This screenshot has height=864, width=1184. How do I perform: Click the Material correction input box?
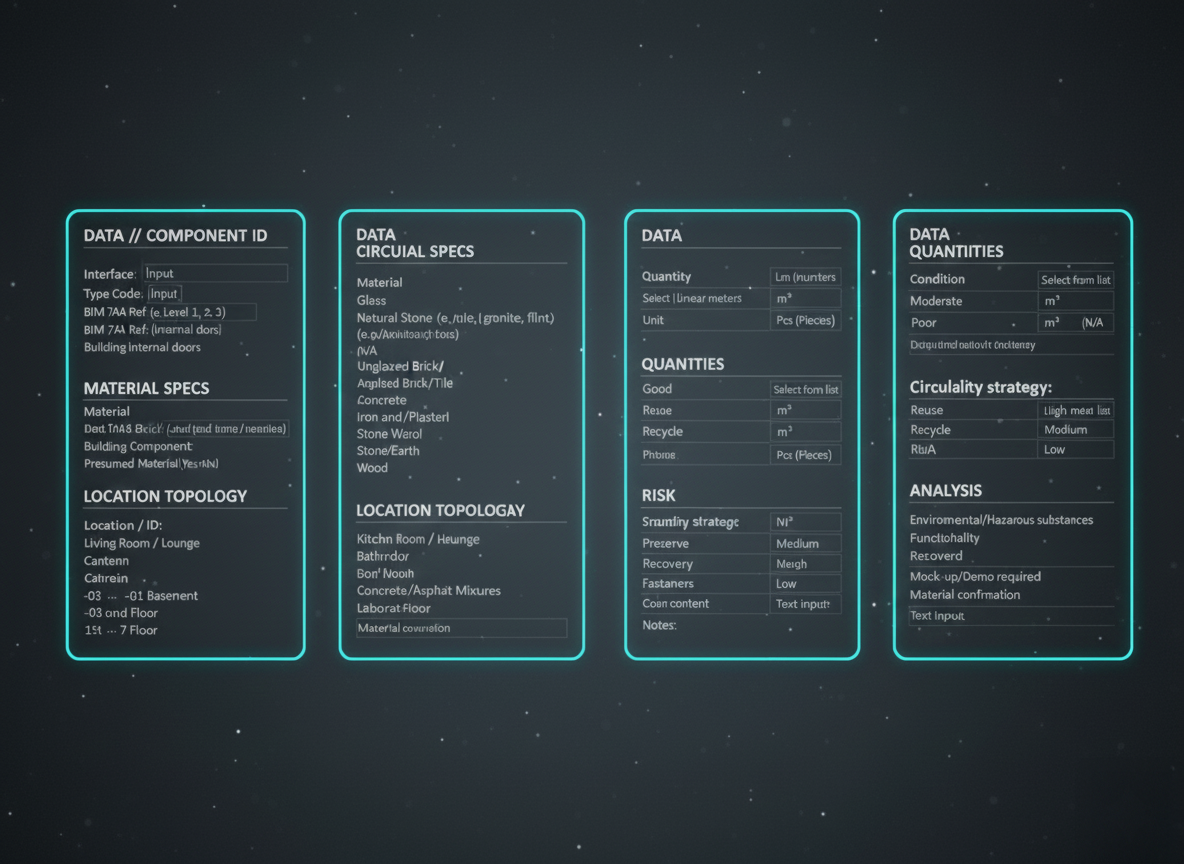tap(461, 628)
